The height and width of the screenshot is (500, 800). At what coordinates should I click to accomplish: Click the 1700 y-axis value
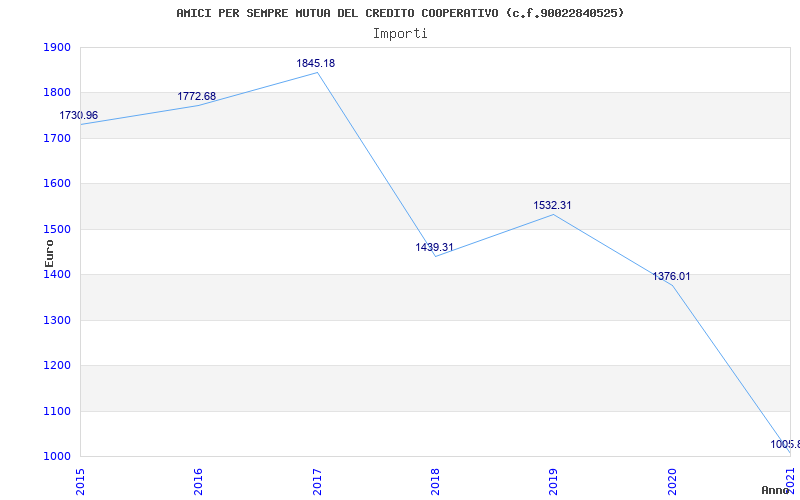pos(57,138)
